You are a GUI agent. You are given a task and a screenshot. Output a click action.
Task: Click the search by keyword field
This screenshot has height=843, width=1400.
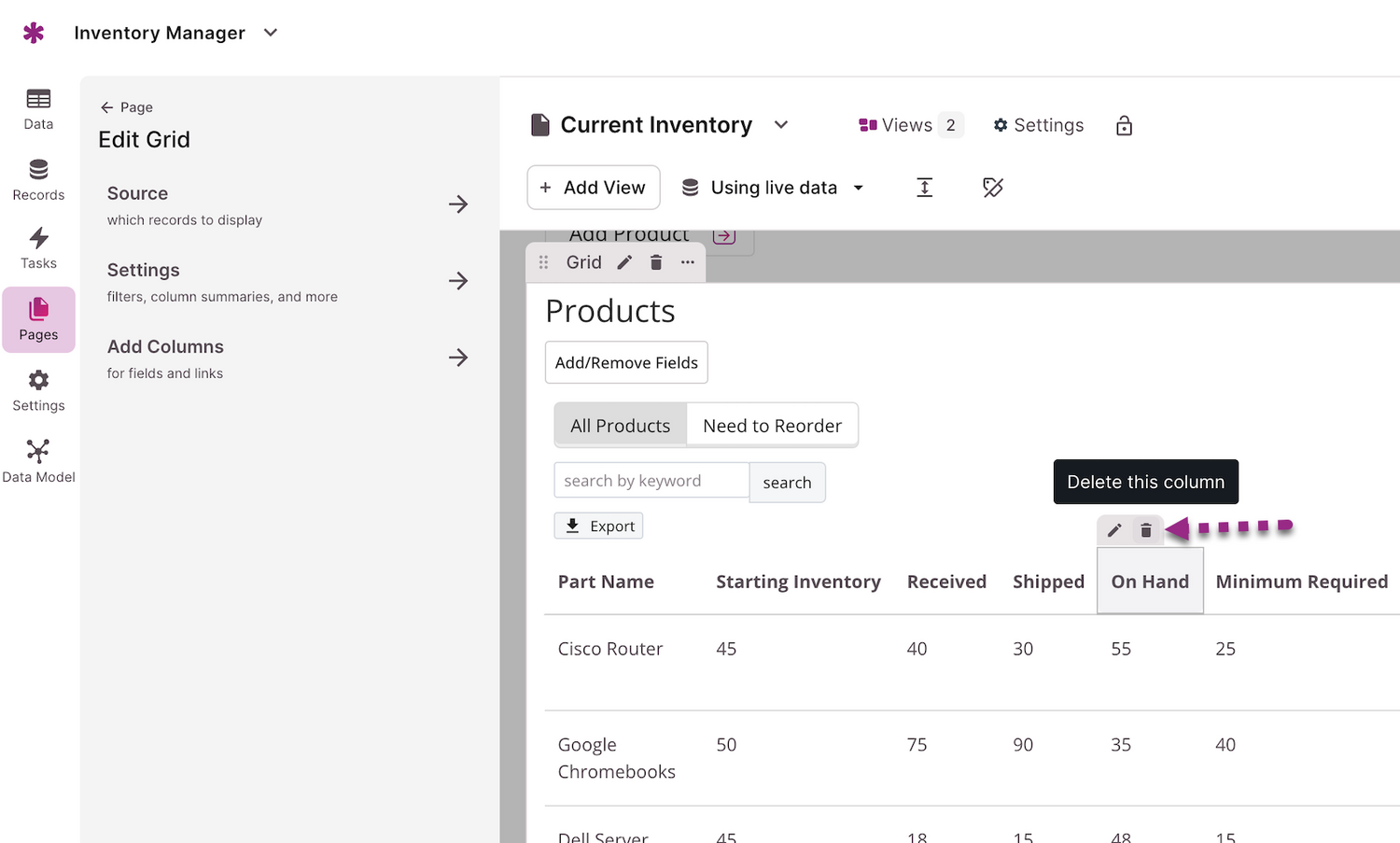651,481
